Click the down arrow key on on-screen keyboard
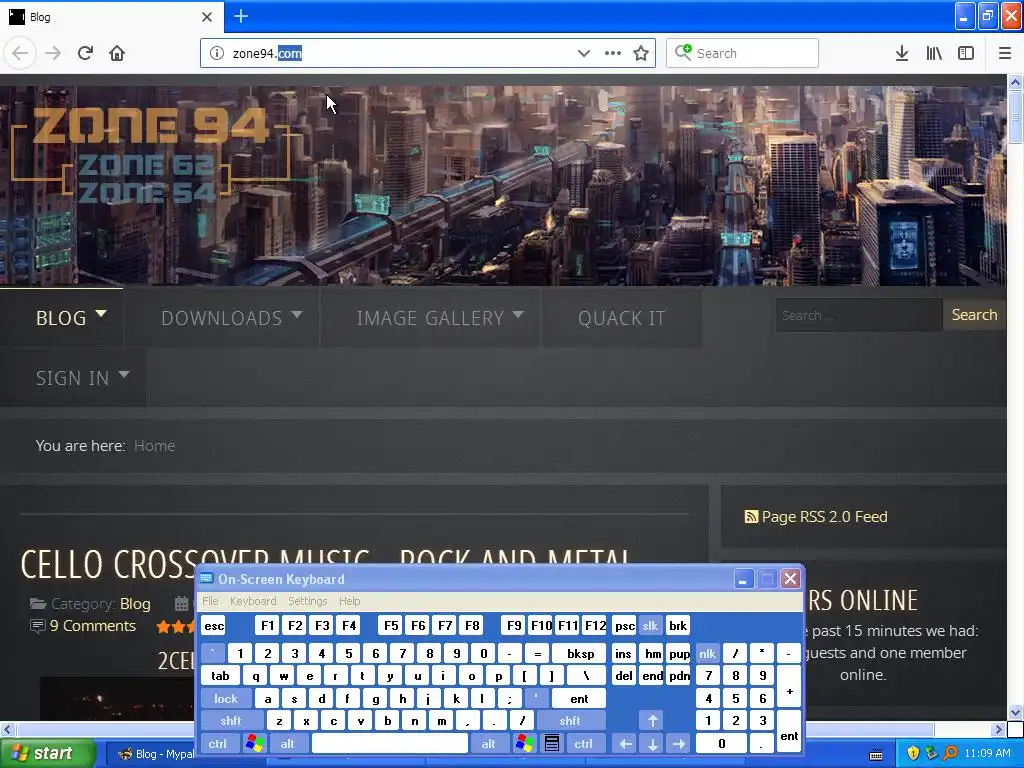 click(652, 743)
